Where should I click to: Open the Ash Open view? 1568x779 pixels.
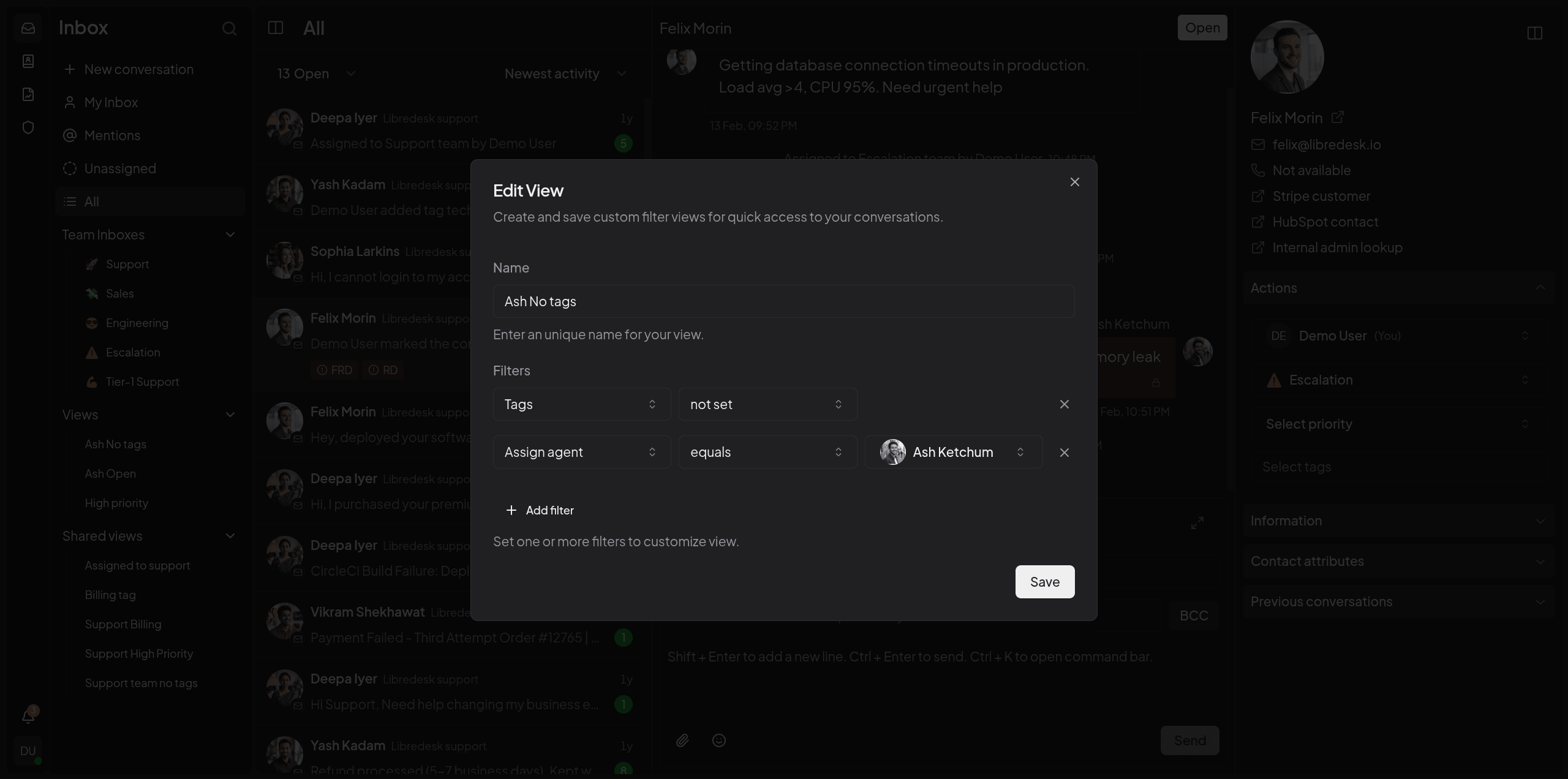[x=110, y=473]
